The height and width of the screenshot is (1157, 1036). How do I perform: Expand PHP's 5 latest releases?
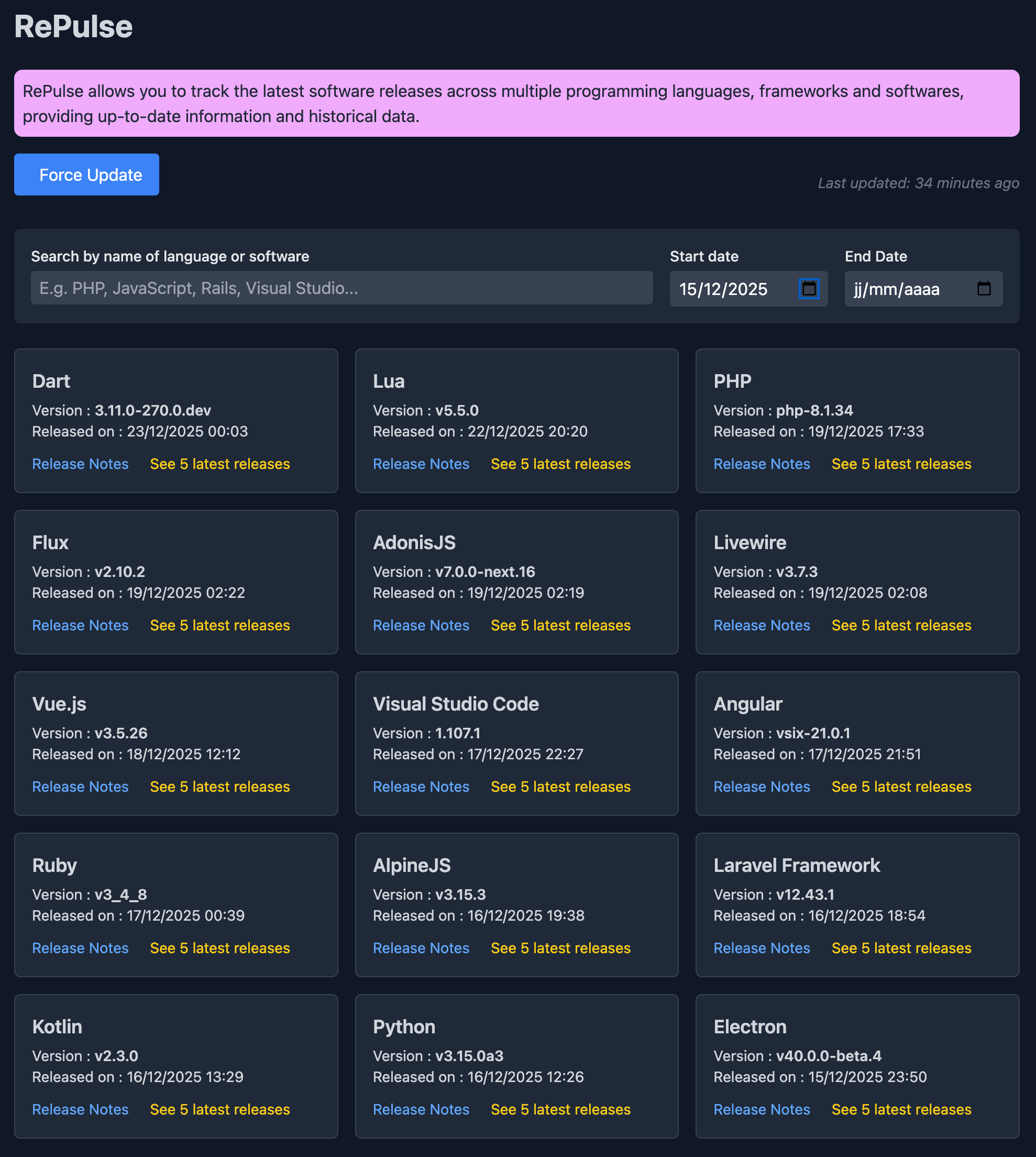(x=901, y=464)
